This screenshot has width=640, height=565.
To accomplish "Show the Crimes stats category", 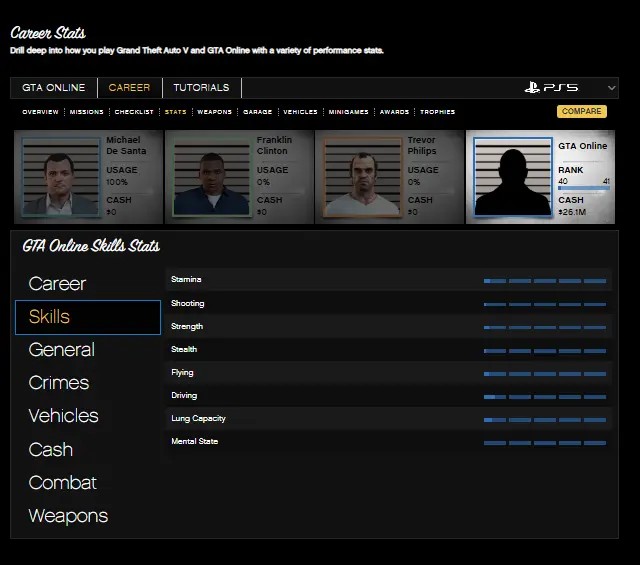I will (x=59, y=383).
